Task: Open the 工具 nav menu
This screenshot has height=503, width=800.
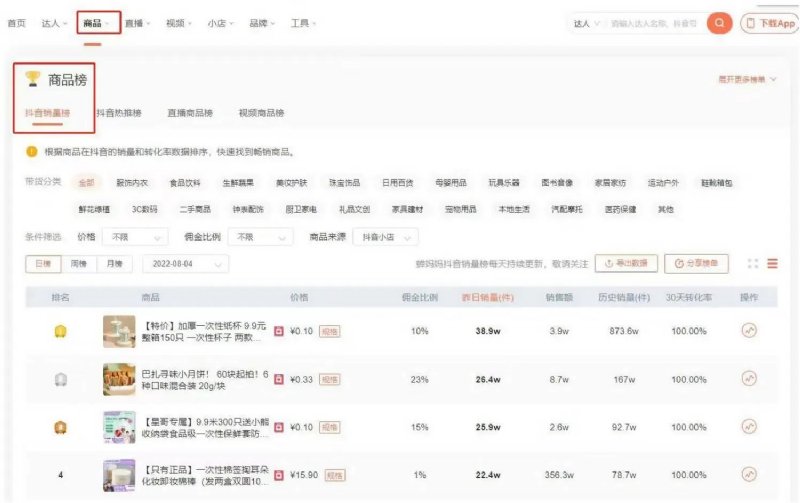Action: click(x=303, y=23)
